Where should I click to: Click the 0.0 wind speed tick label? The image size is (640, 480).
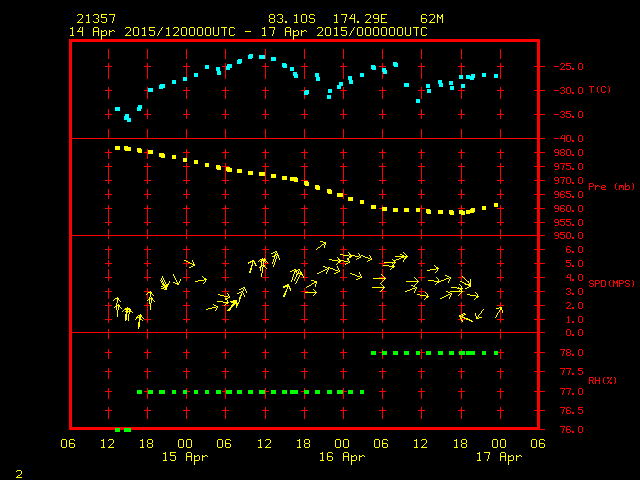click(x=574, y=333)
